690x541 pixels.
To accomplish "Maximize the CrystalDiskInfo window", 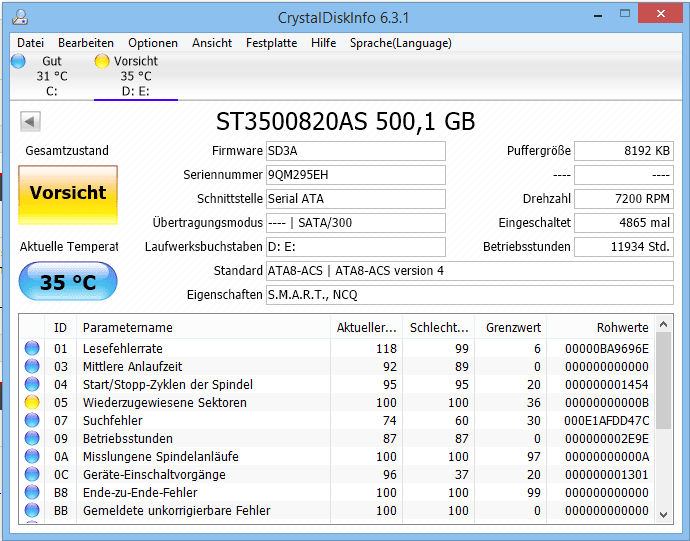I will pos(625,14).
